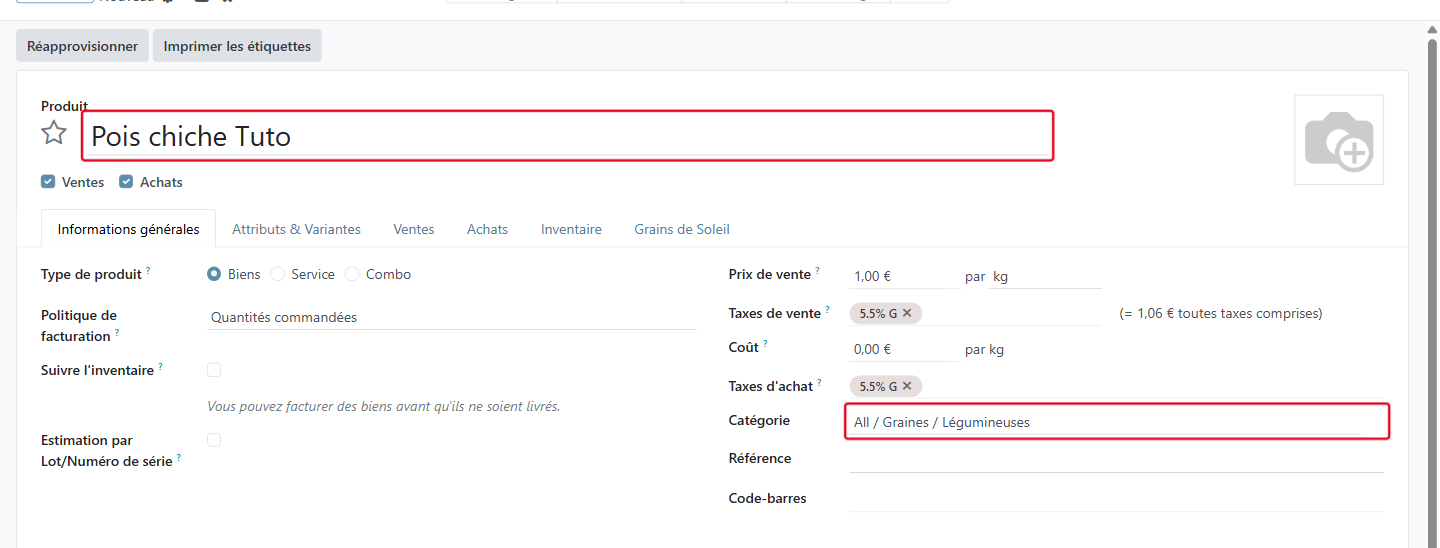The width and height of the screenshot is (1440, 548).
Task: Open the Politique de facturation dropdown
Action: coord(451,317)
